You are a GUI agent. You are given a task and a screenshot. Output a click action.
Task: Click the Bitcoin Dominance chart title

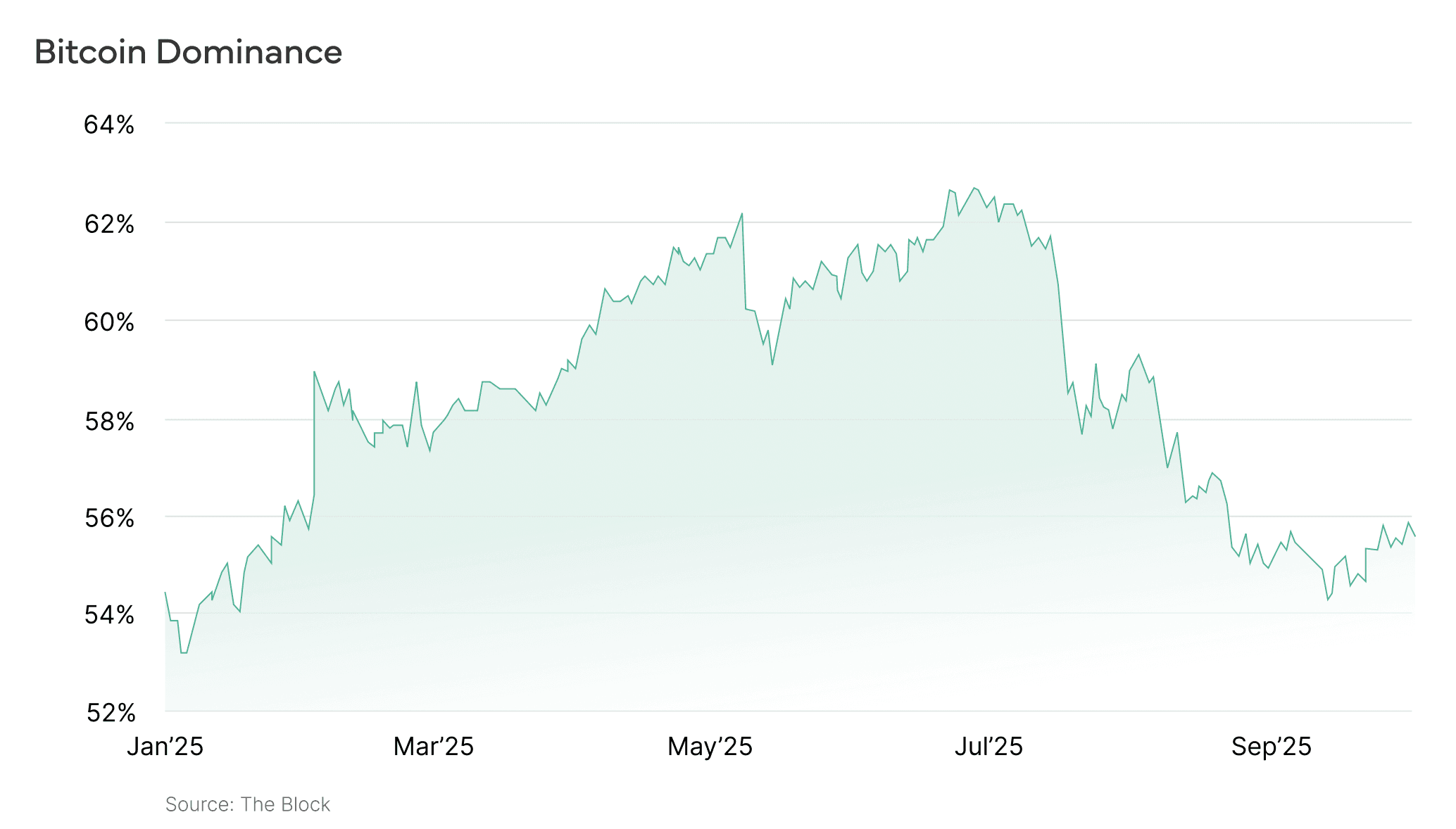tap(188, 53)
